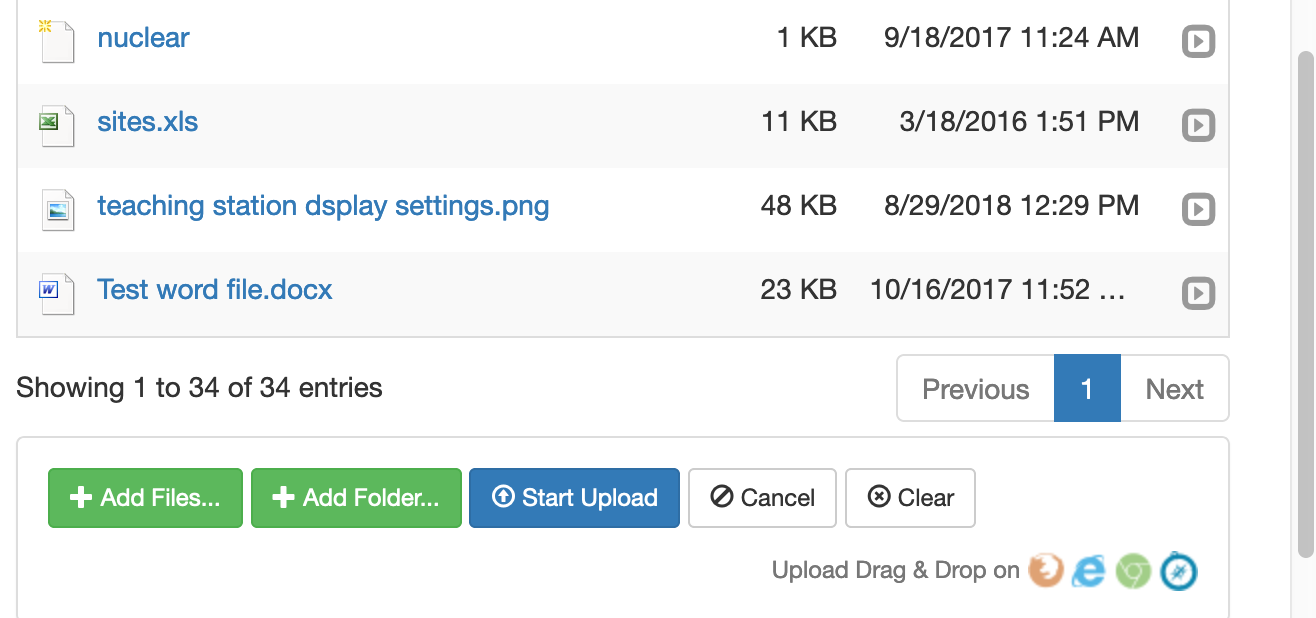Open the action menu for nuclear
This screenshot has height=618, width=1316.
click(x=1198, y=42)
